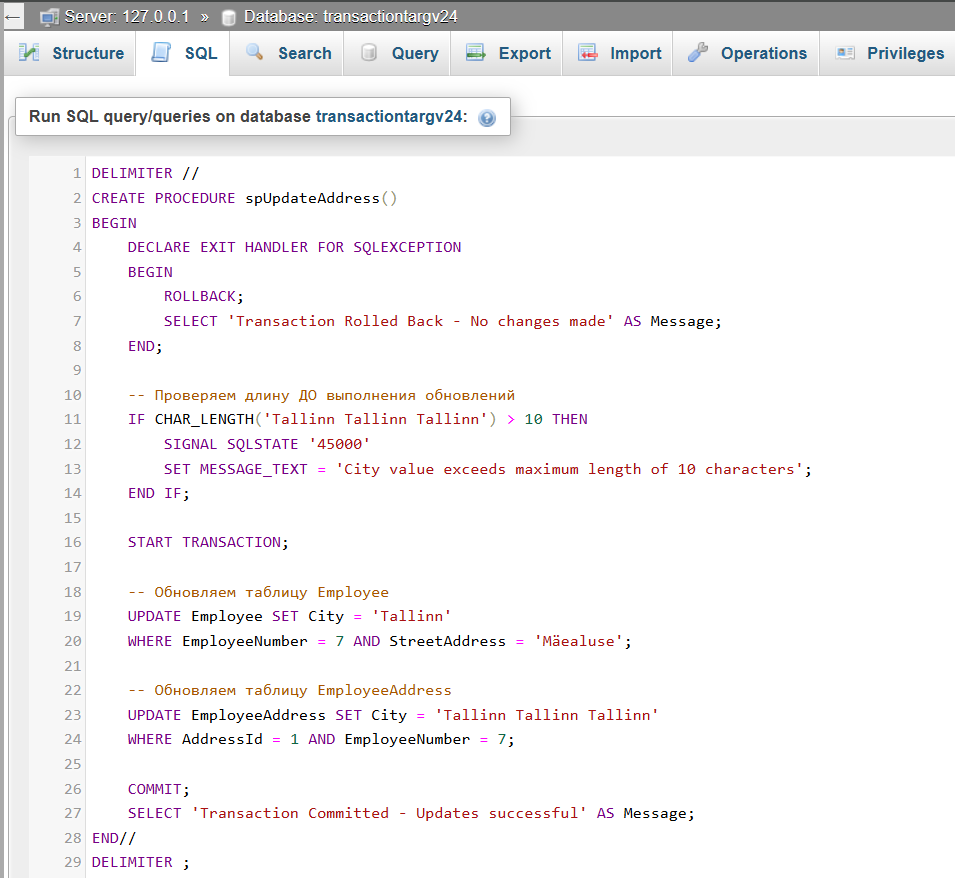
Task: Click the END// line
Action: 113,838
